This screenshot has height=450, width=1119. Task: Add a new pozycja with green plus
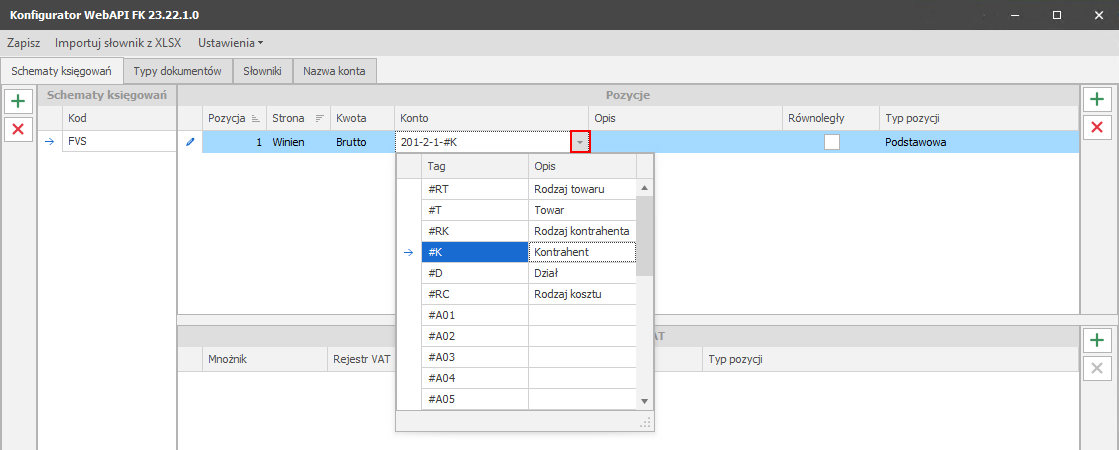pyautogui.click(x=1097, y=99)
